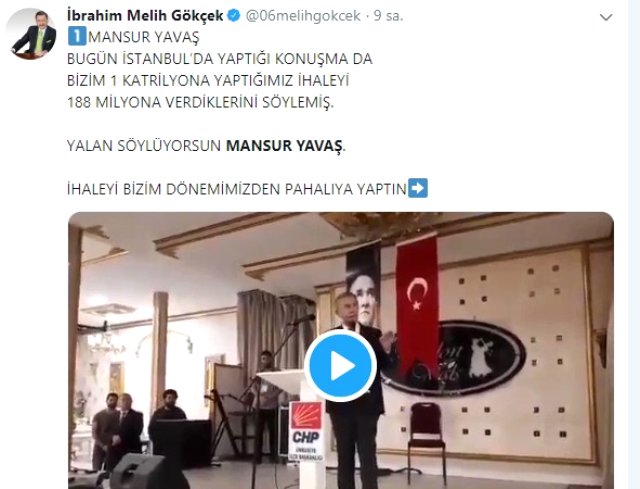This screenshot has width=640, height=489.
Task: Click the Atatürk portrait banner
Action: click(363, 284)
